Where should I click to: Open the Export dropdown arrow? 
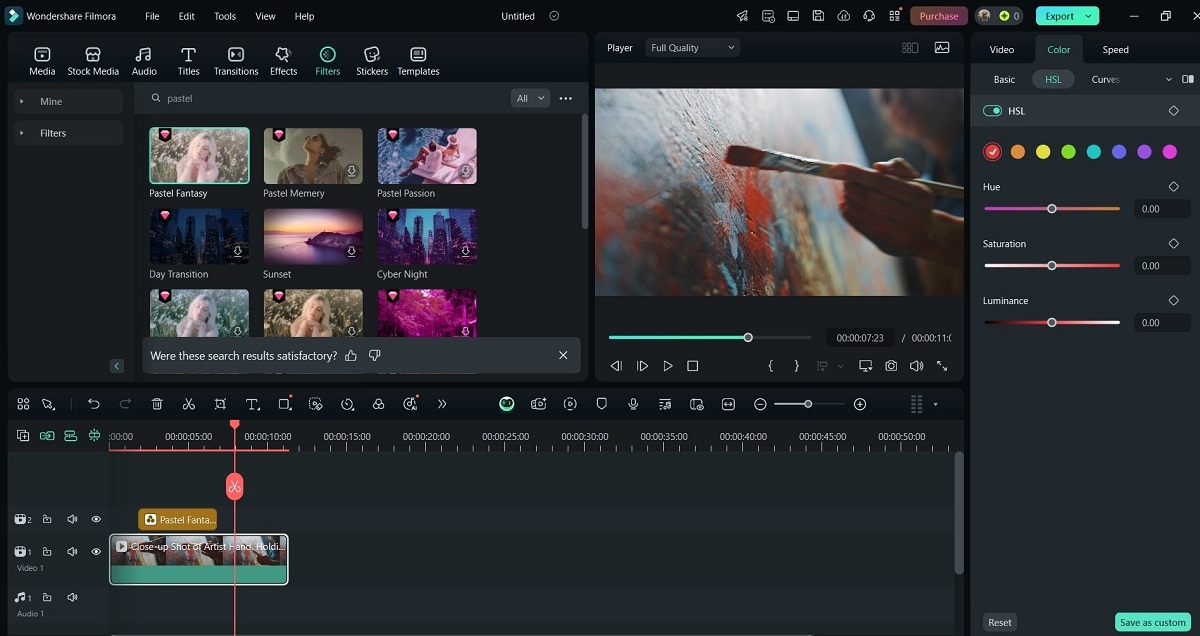[x=1087, y=16]
